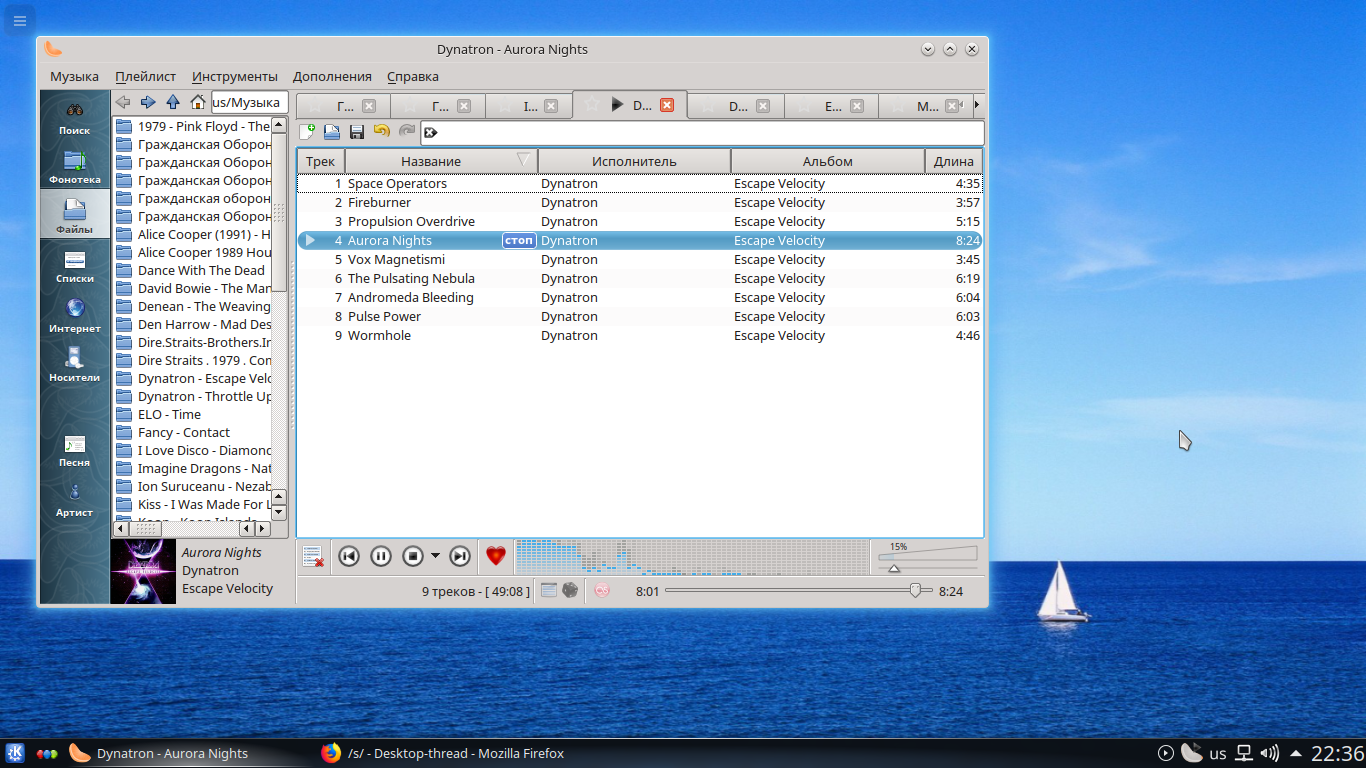
Task: Open the Поиск (Search) sidebar panel
Action: click(x=74, y=117)
